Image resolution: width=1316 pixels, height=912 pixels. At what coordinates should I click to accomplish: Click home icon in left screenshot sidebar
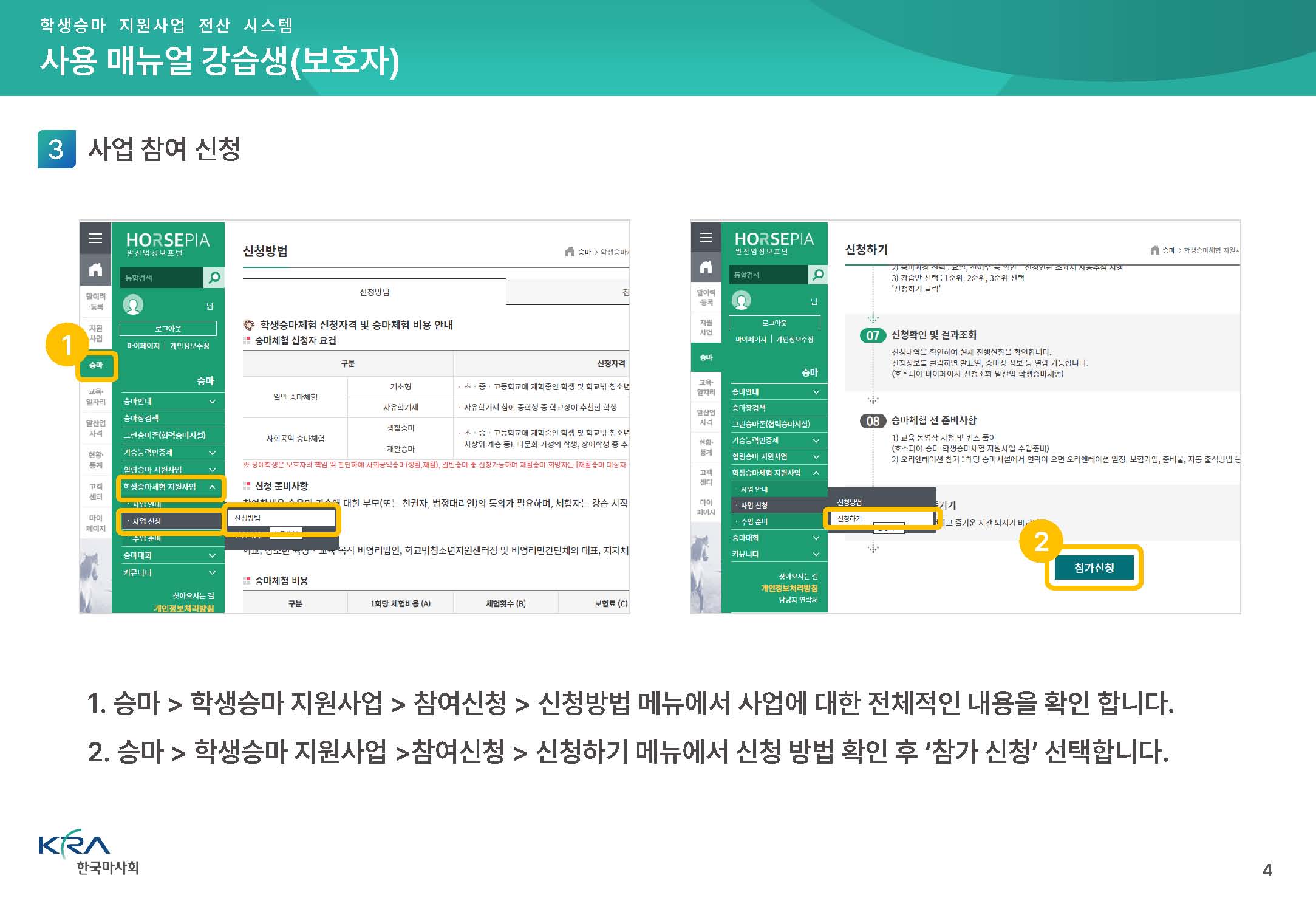(95, 270)
